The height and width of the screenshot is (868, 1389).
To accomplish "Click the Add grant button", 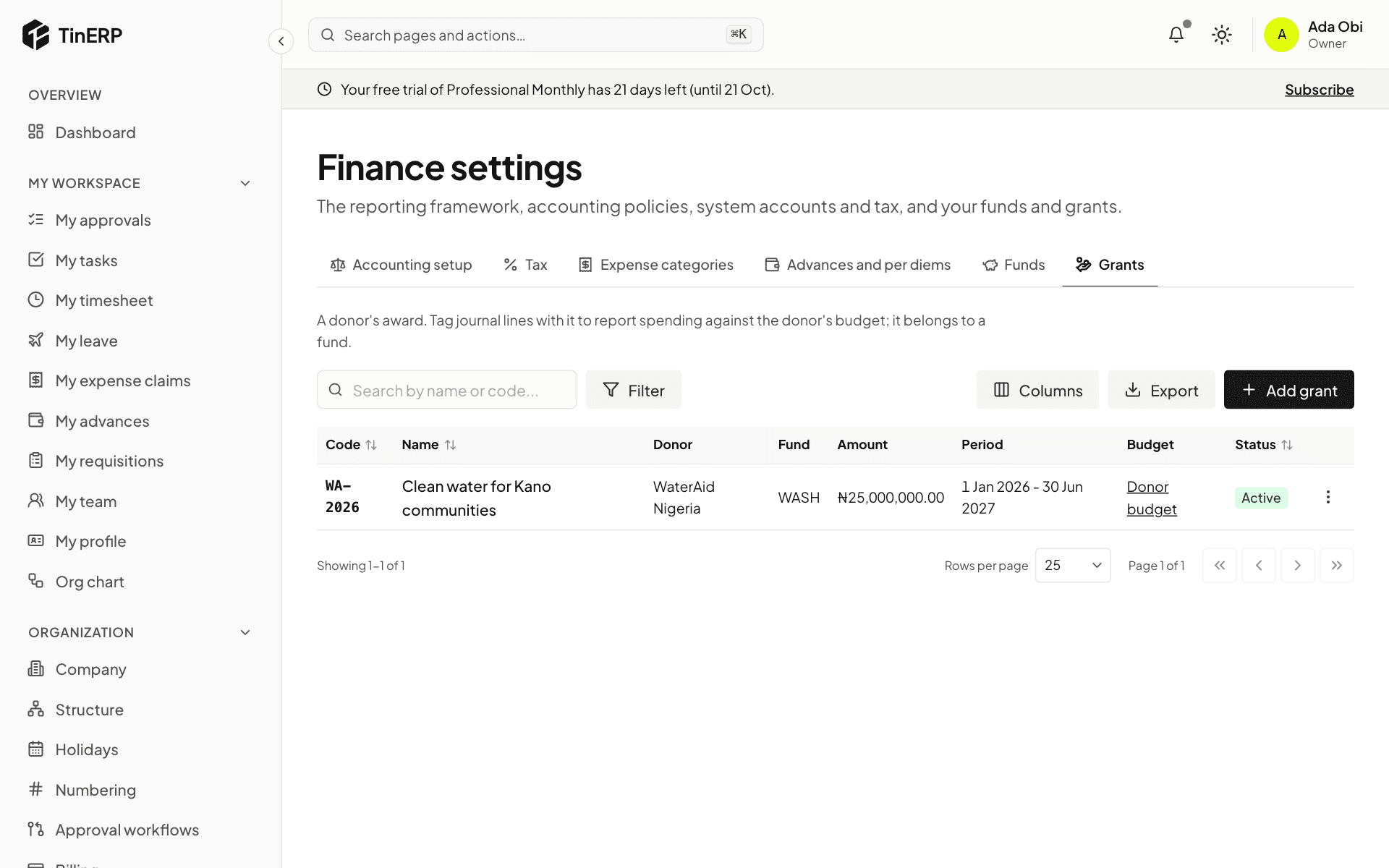I will pyautogui.click(x=1289, y=390).
